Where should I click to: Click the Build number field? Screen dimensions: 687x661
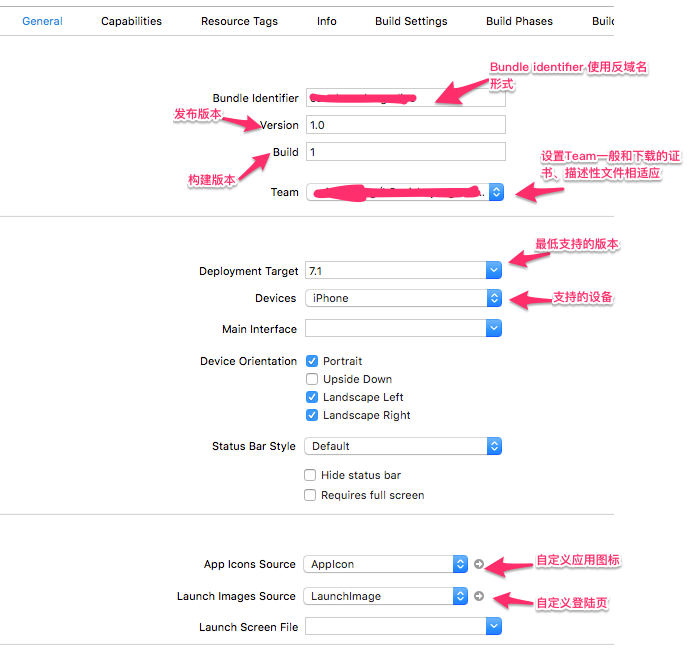click(405, 152)
